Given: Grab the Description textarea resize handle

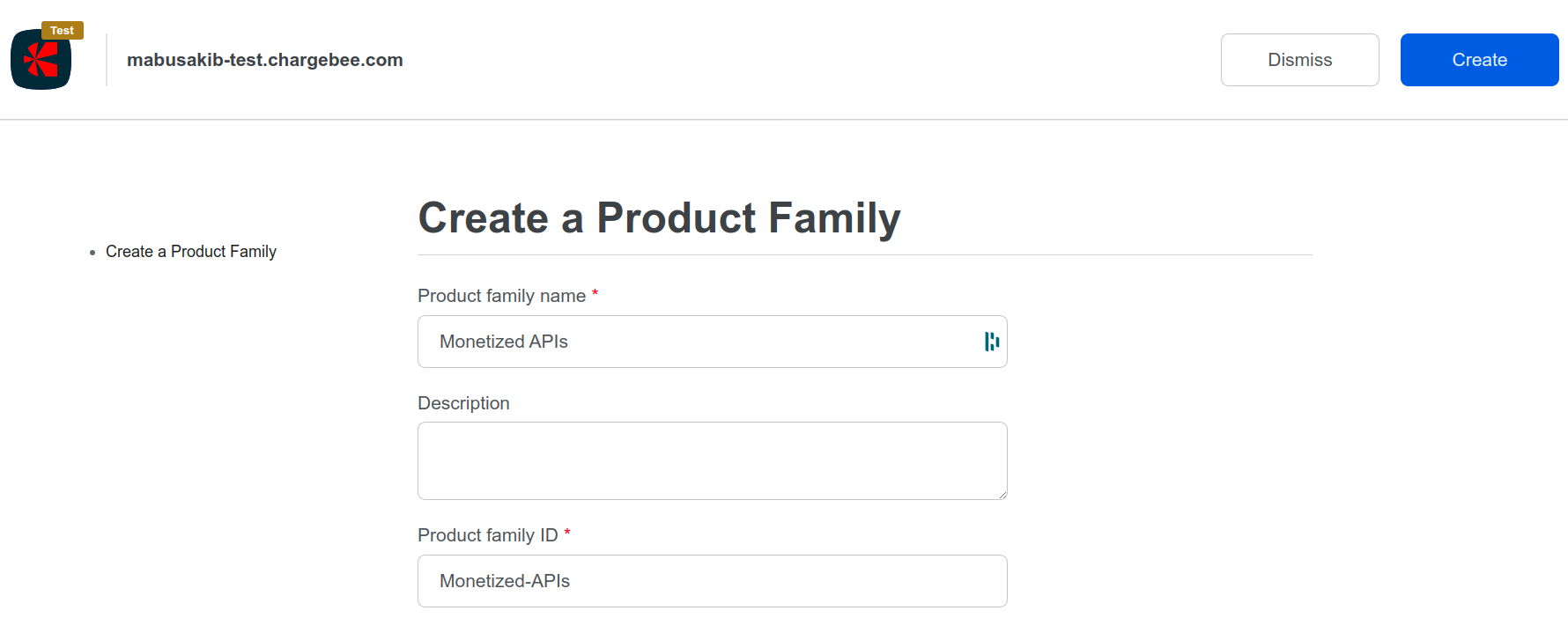Looking at the screenshot, I should click(1002, 495).
